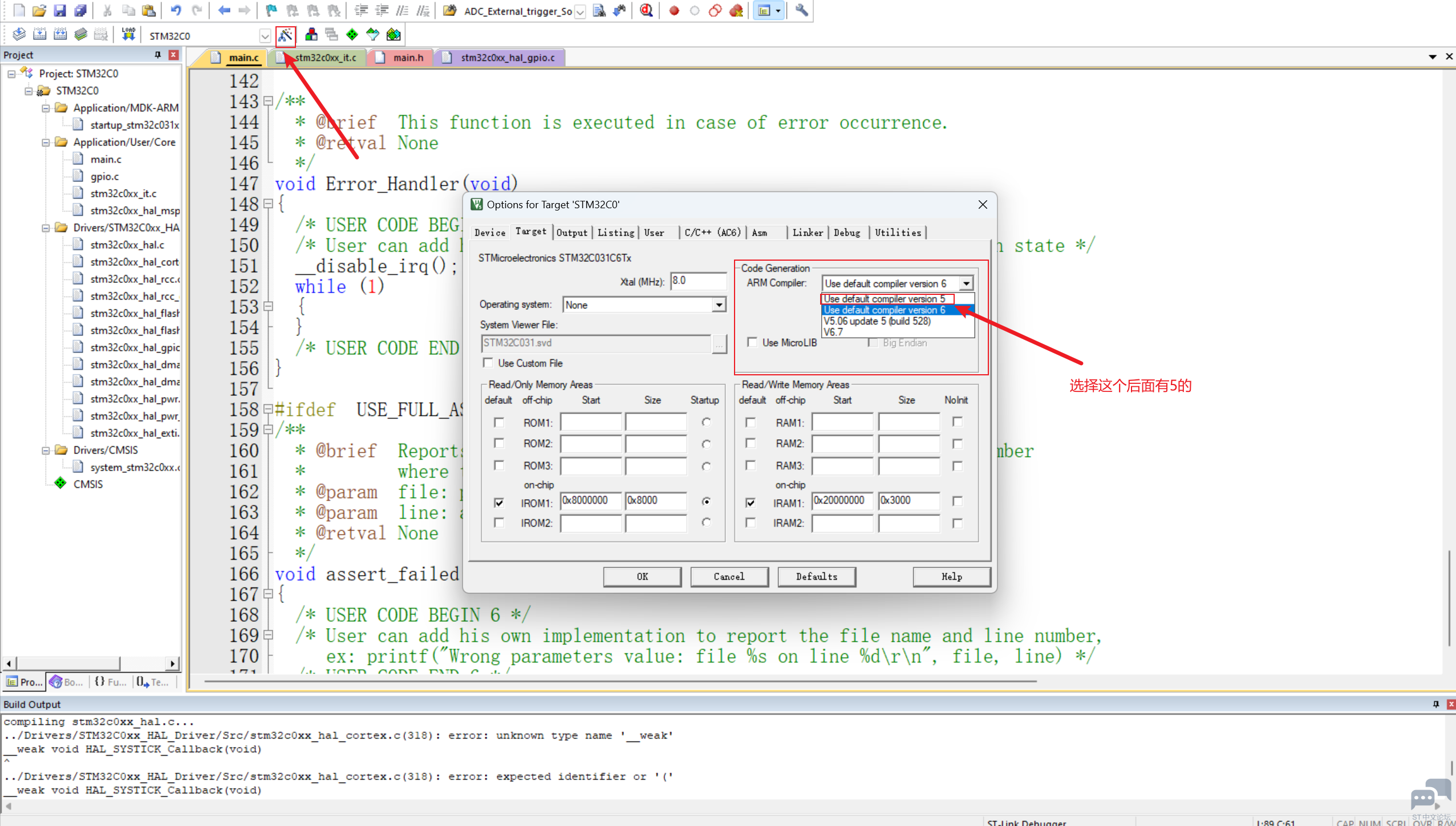Viewport: 1456px width, 826px height.
Task: Open Manage Run-Time Environment
Action: (352, 35)
